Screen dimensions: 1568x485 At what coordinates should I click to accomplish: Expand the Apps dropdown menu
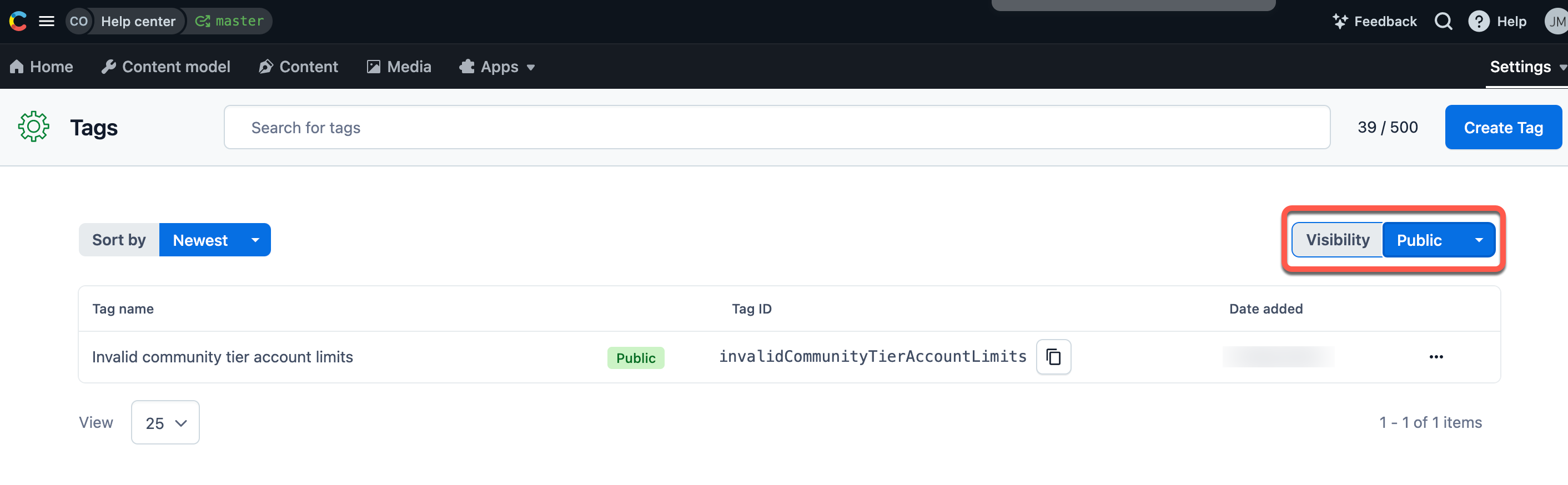[497, 67]
